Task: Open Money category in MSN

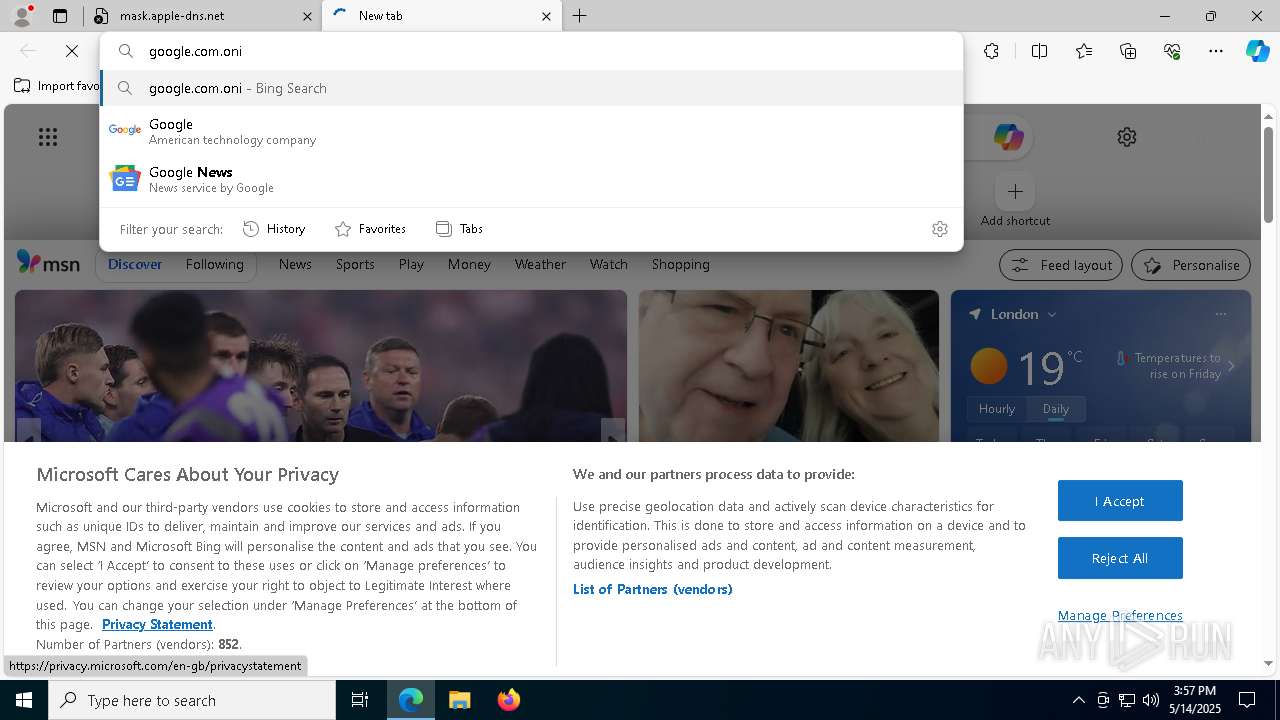Action: pos(469,264)
